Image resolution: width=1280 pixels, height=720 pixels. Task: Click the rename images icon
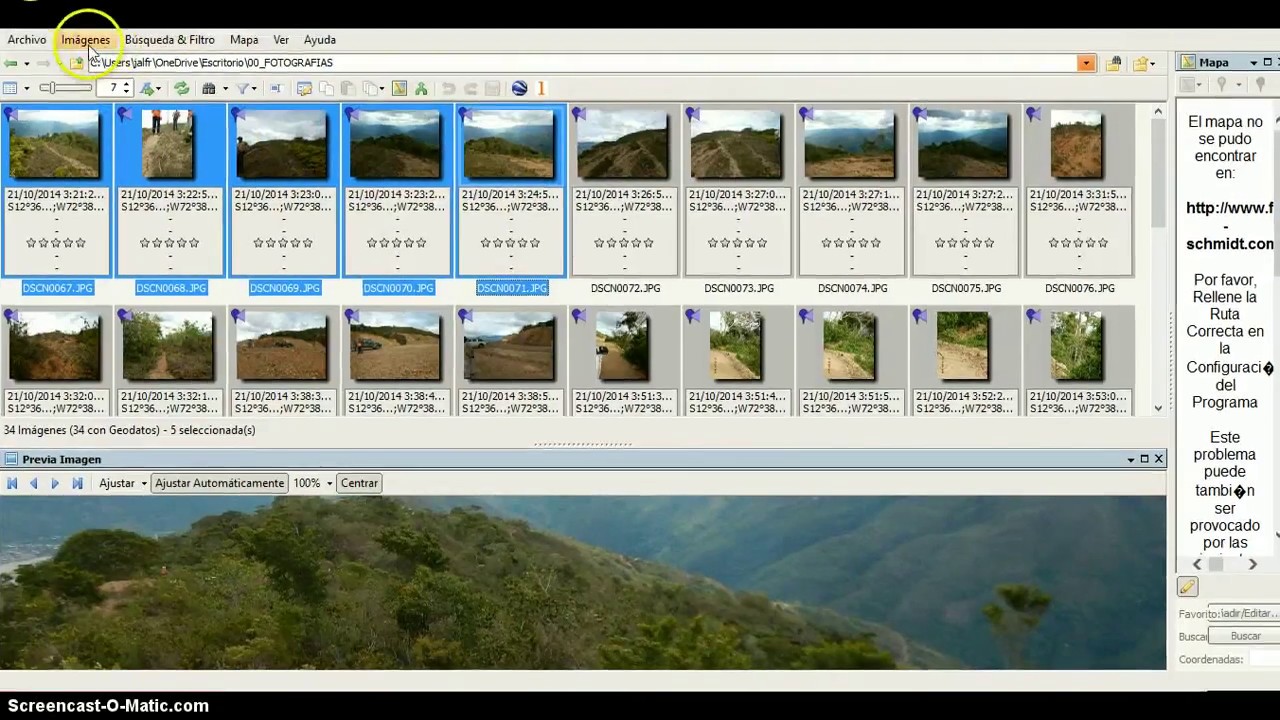pyautogui.click(x=276, y=88)
